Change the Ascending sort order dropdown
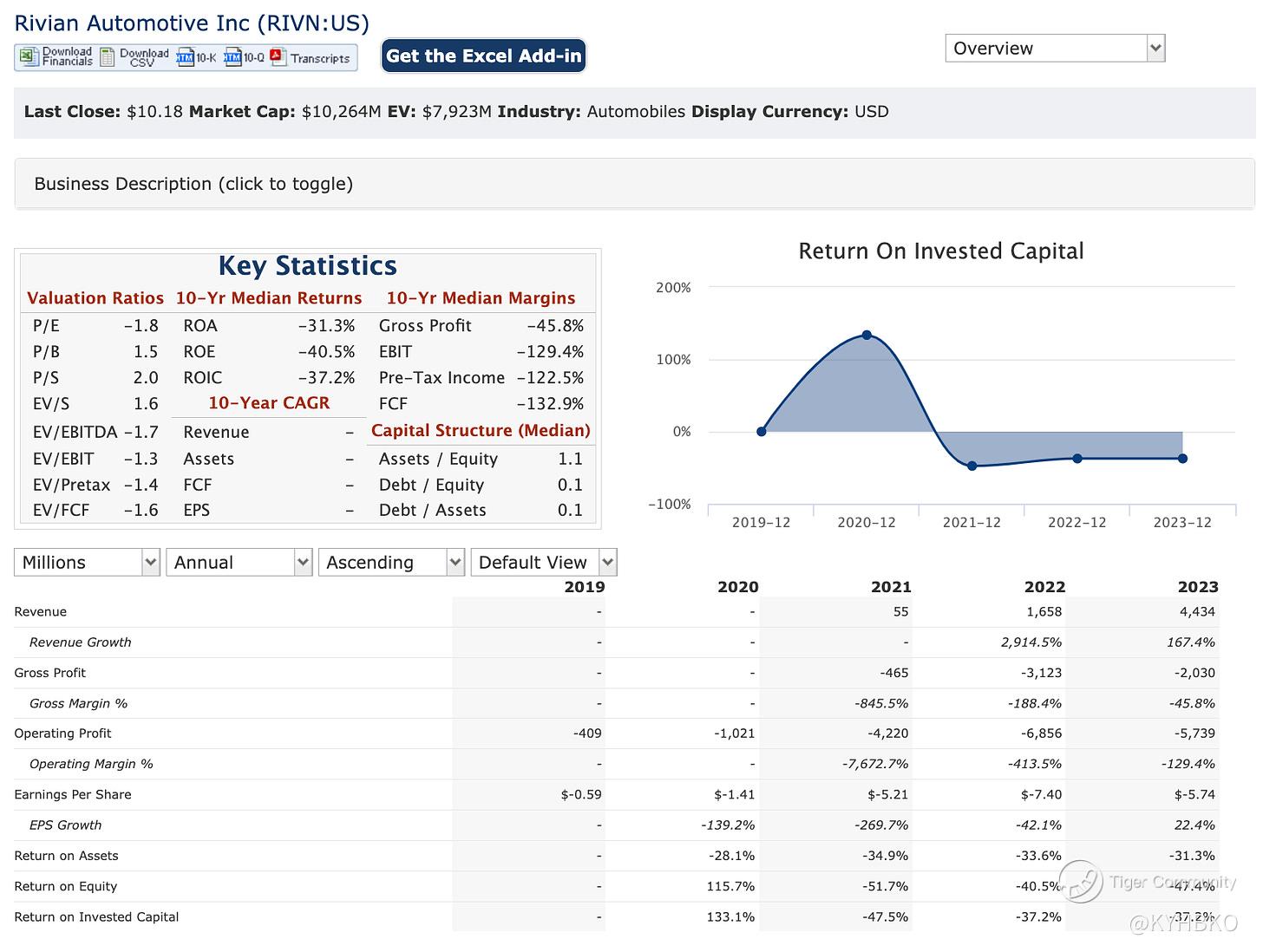The image size is (1263, 952). pos(391,563)
